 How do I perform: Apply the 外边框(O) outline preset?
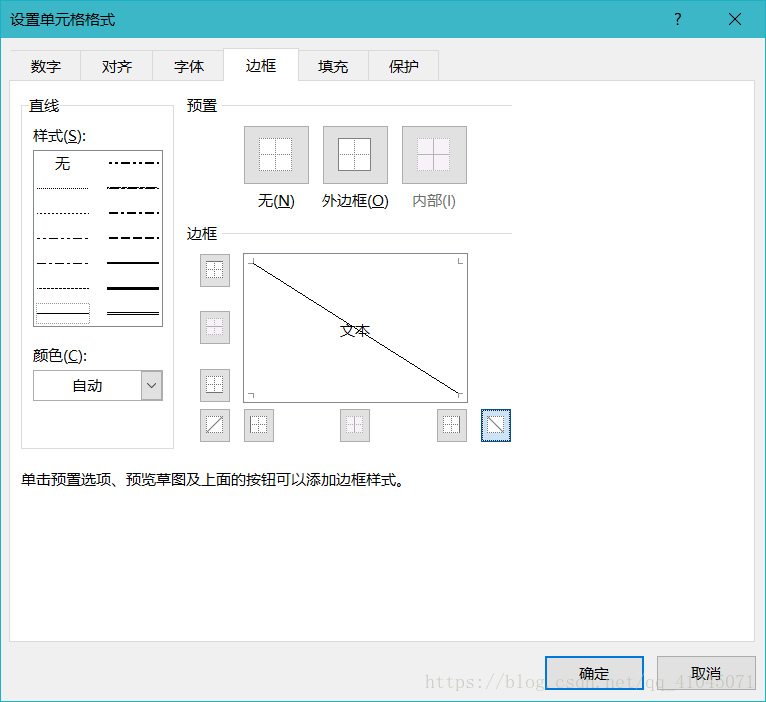[355, 155]
